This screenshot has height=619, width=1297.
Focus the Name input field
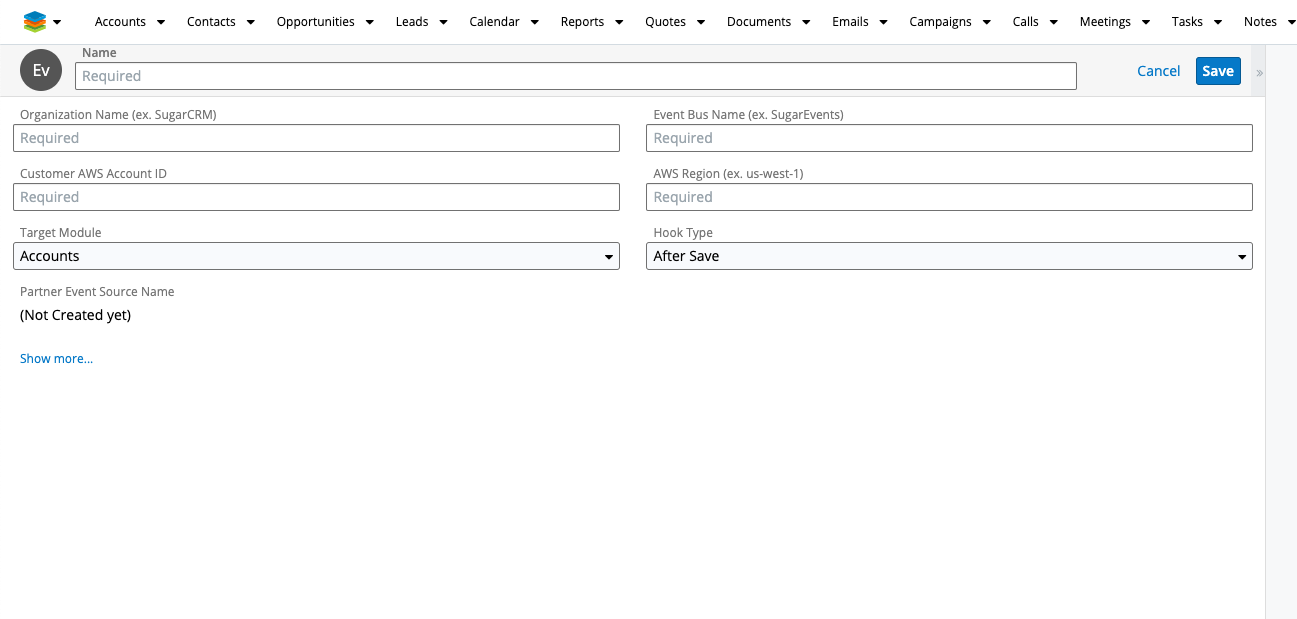(x=575, y=76)
